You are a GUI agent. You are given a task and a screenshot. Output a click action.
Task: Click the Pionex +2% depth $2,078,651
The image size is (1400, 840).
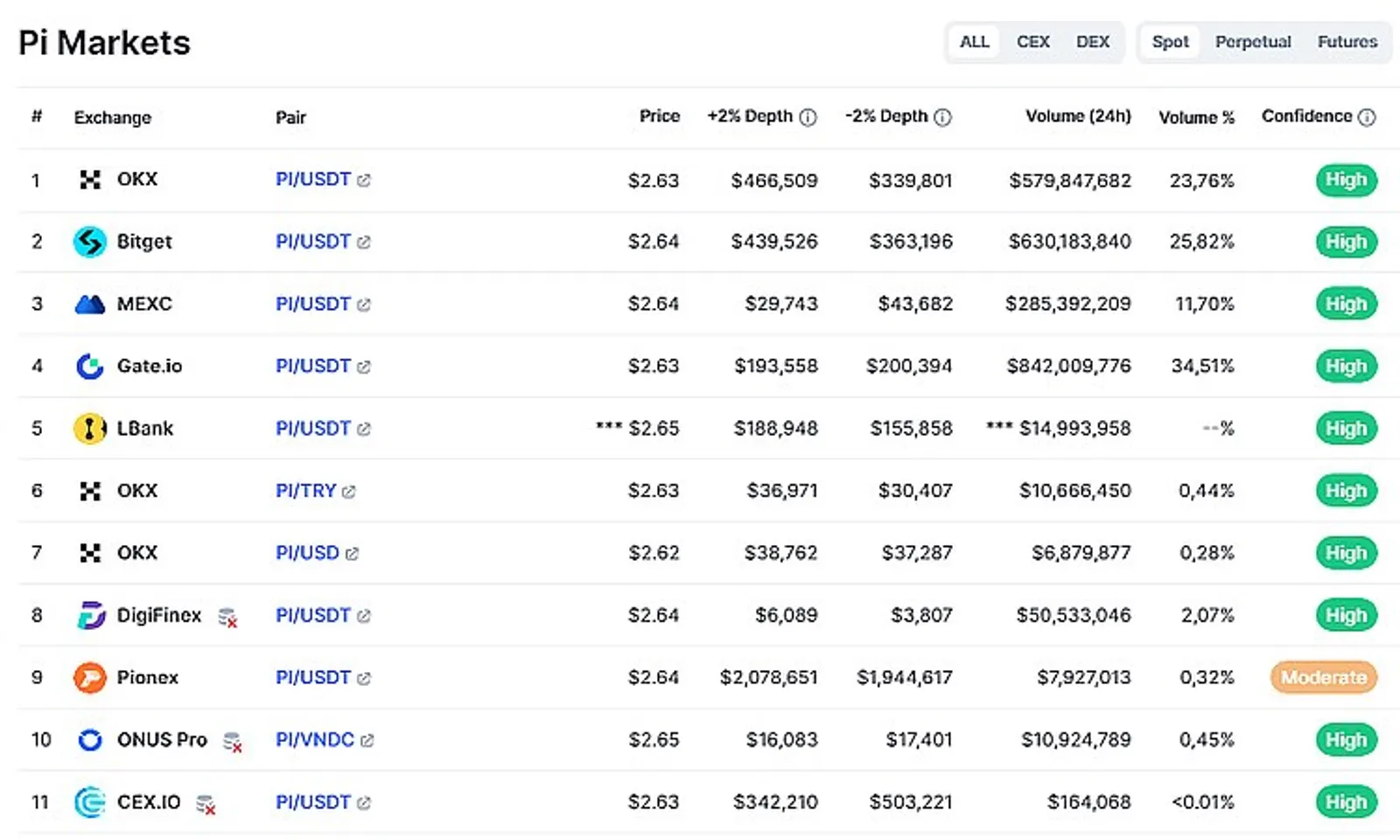click(769, 677)
